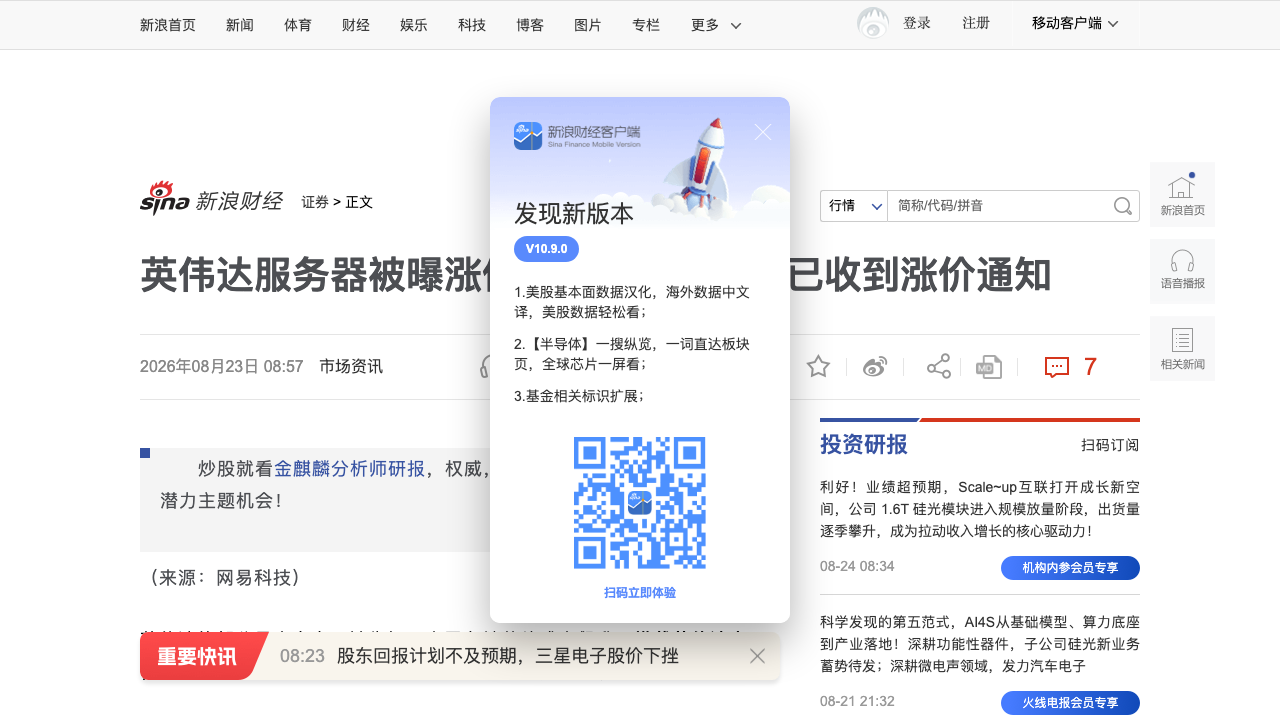Screen dimensions: 1280x720
Task: Open the 财经 nav item
Action: (356, 25)
